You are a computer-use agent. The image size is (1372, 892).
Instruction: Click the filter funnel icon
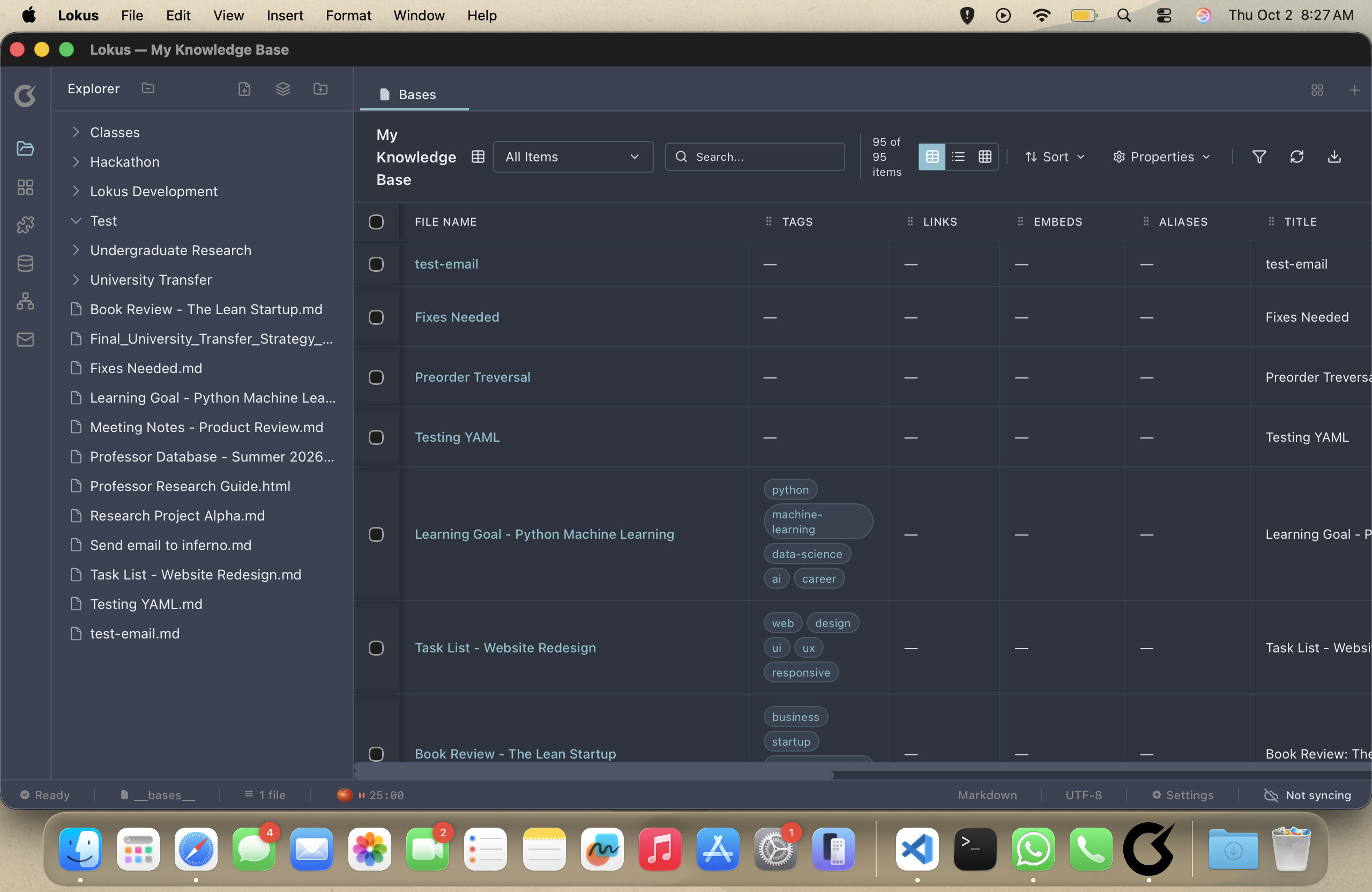1259,157
